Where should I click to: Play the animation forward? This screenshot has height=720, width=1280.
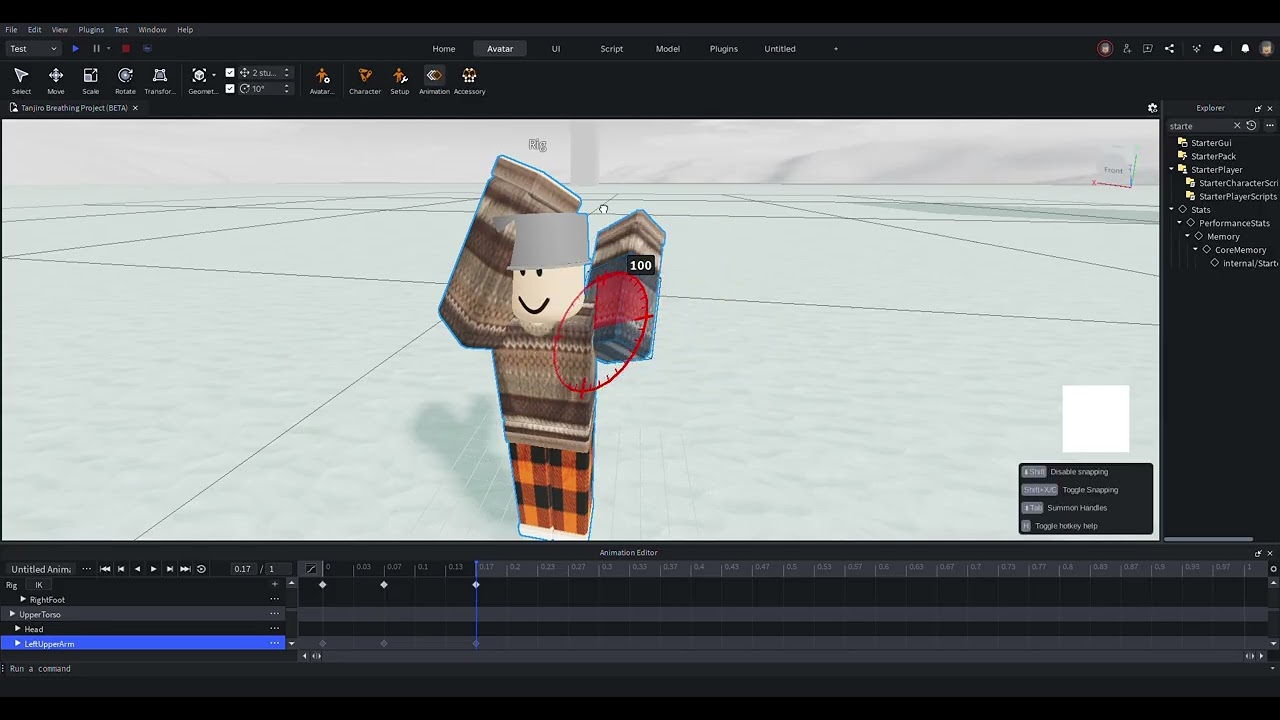click(x=153, y=569)
